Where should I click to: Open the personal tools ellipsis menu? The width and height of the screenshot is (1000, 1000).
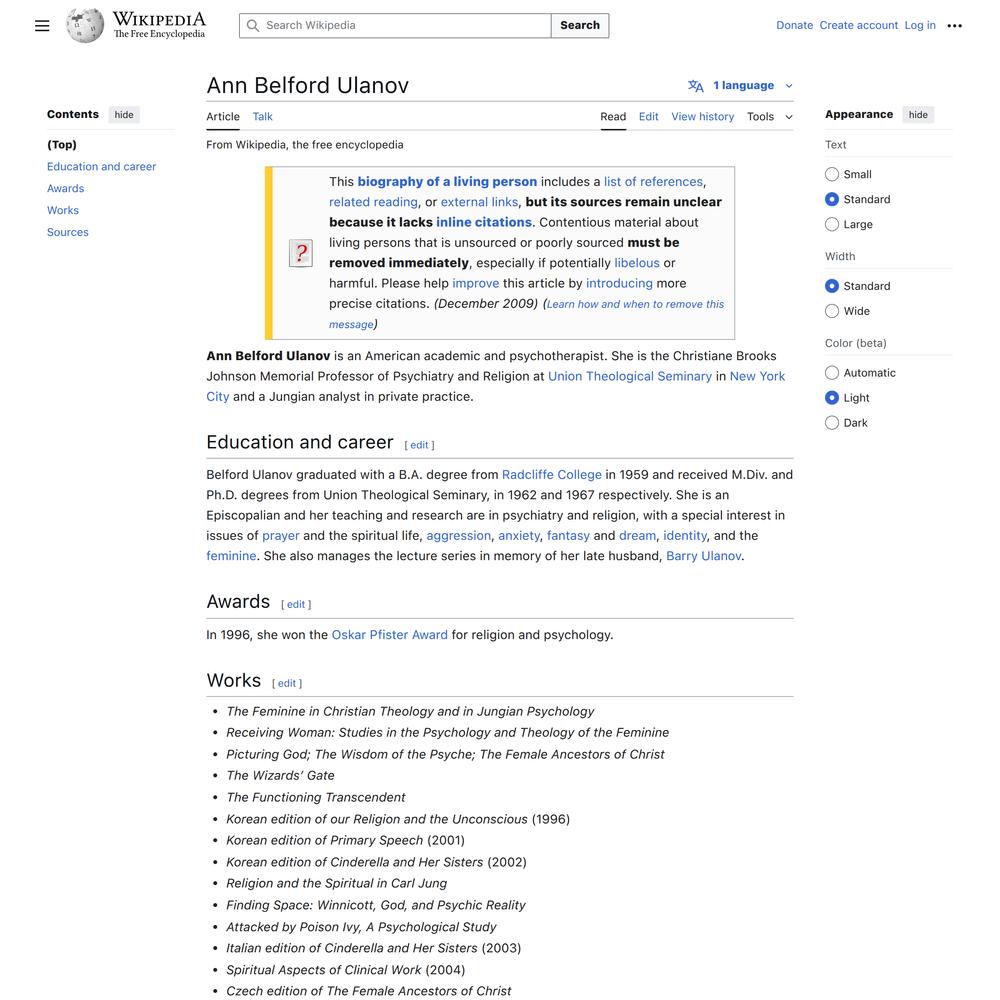[x=954, y=26]
